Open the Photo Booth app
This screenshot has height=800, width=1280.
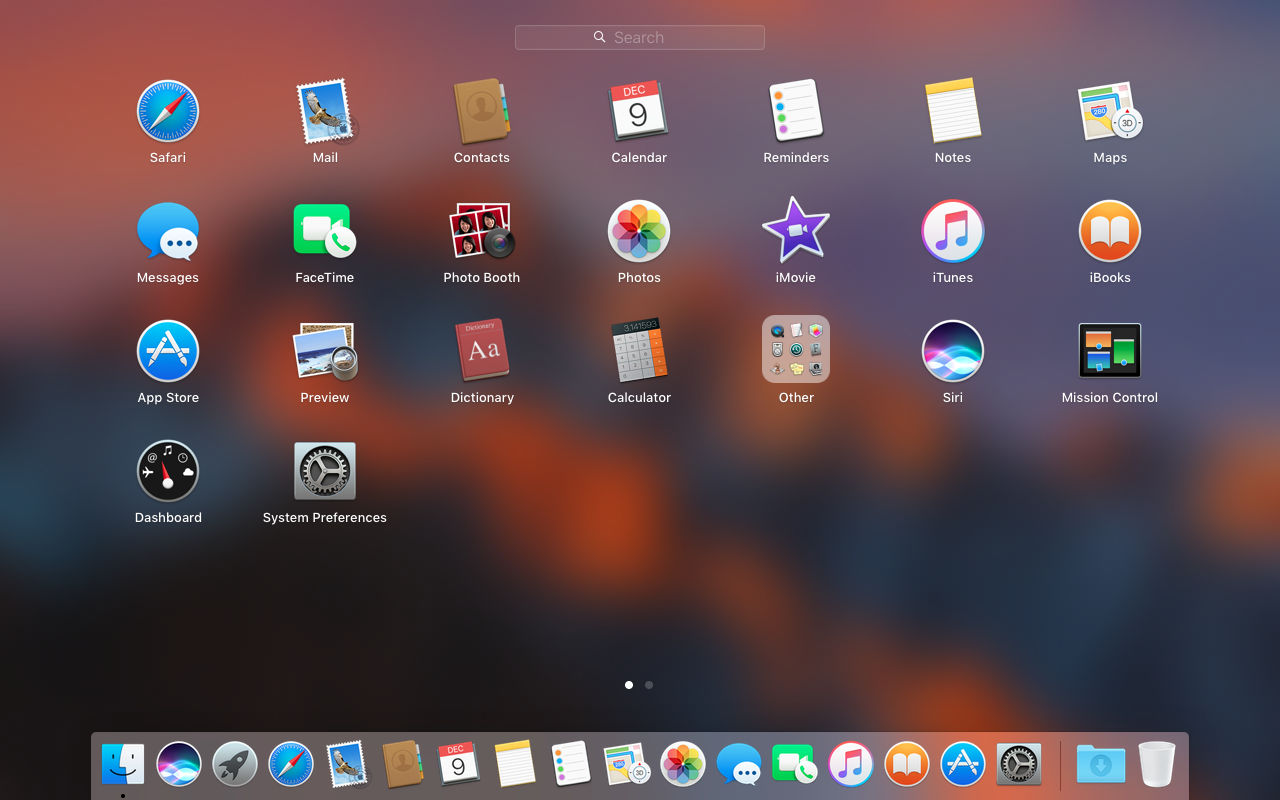pos(482,231)
